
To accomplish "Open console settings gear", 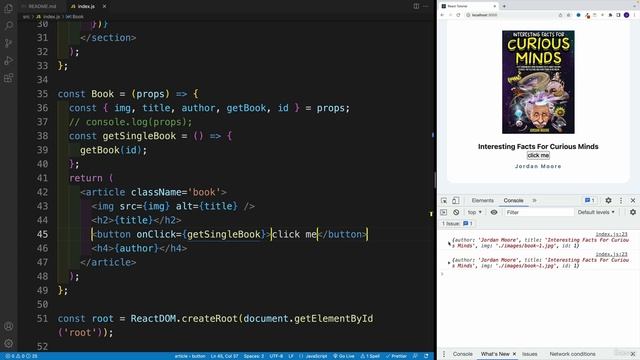I will pos(633,212).
